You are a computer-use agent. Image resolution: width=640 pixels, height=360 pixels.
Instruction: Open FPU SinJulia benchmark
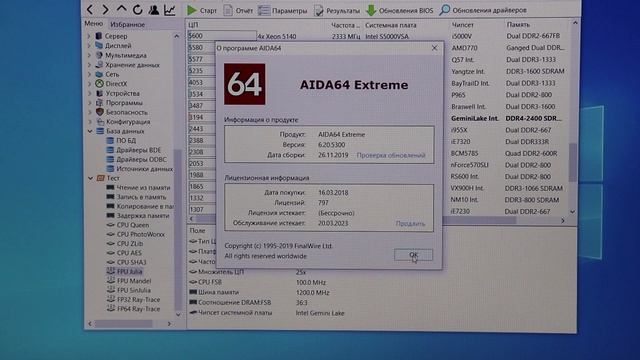tap(133, 290)
